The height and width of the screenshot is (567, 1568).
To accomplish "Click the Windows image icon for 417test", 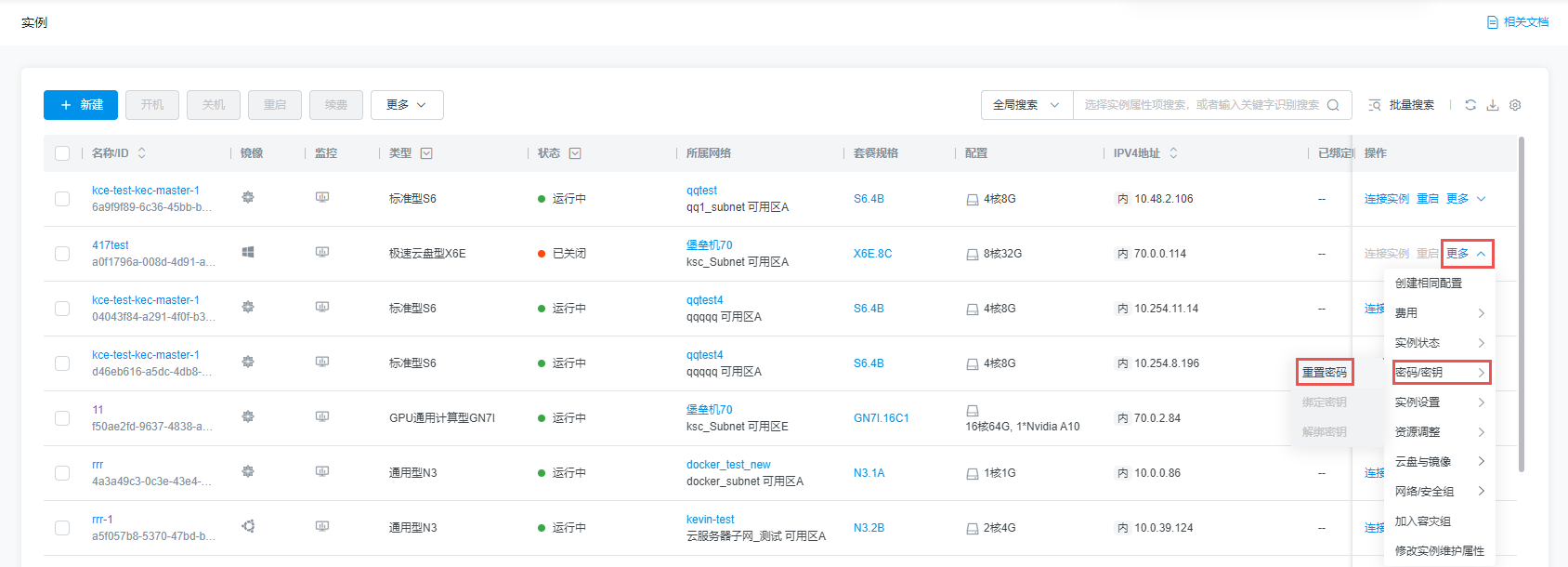I will click(x=248, y=252).
